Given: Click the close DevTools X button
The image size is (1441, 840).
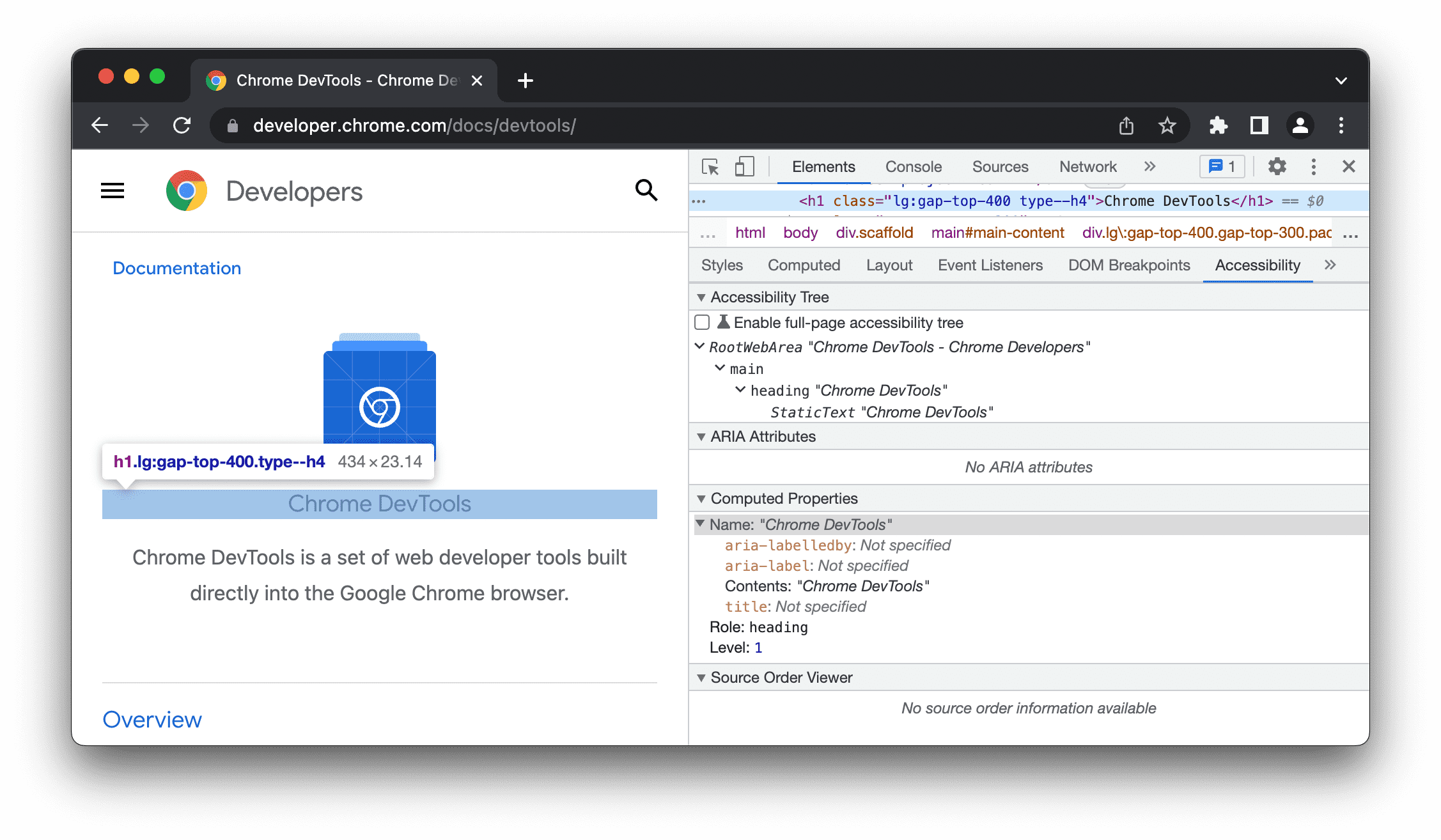Looking at the screenshot, I should [1349, 167].
